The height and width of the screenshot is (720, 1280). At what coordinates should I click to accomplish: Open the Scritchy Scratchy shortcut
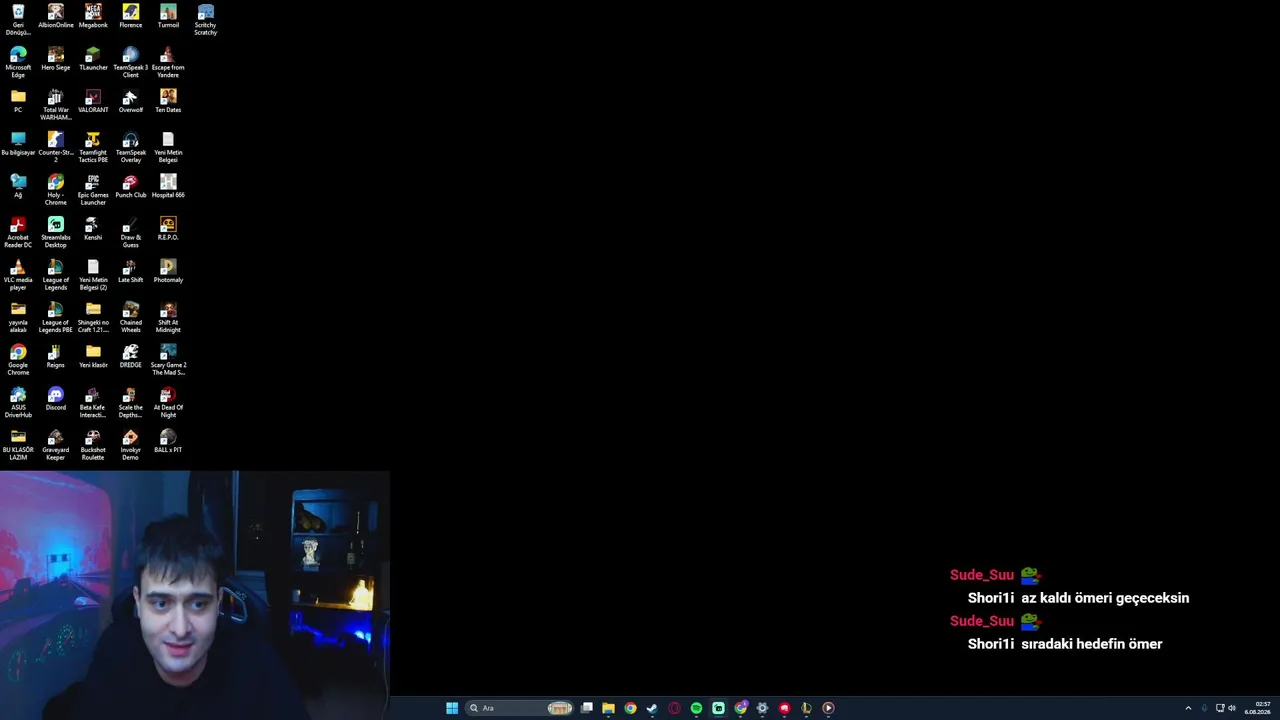point(206,19)
